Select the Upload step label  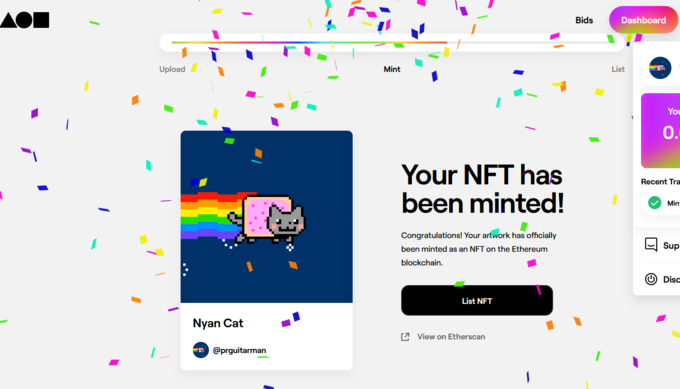(172, 69)
